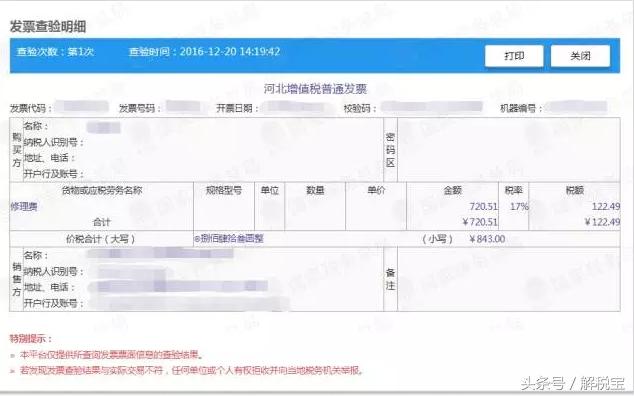
Task: Click the ¥122.49 total tax in 合计 row
Action: [602, 222]
